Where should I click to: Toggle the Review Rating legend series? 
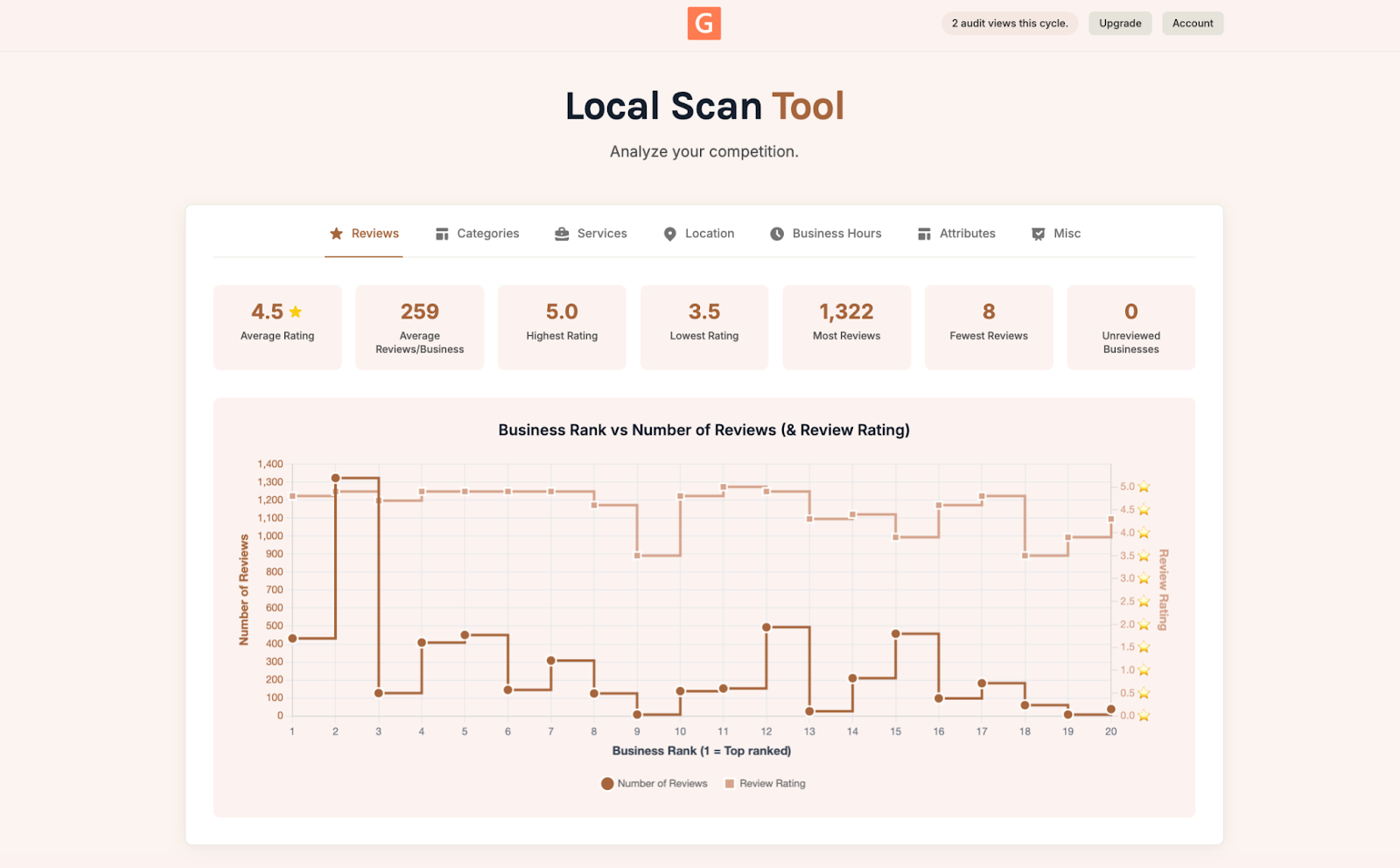point(765,783)
